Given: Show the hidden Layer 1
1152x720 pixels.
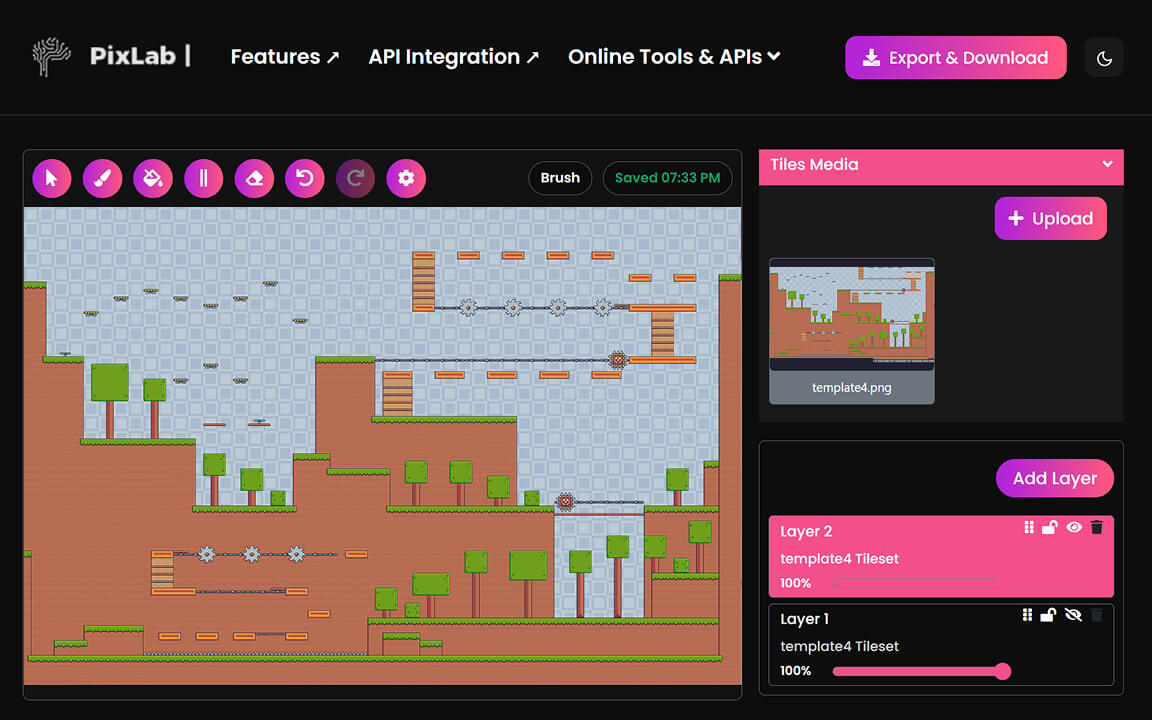Looking at the screenshot, I should tap(1074, 614).
